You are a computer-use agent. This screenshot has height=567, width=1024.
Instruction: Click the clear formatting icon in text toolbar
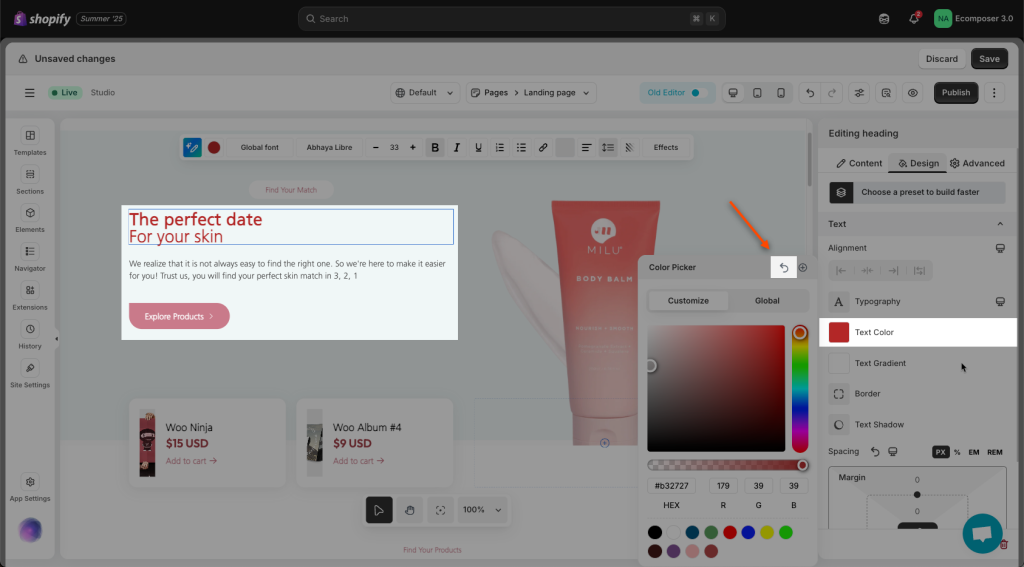pyautogui.click(x=630, y=148)
